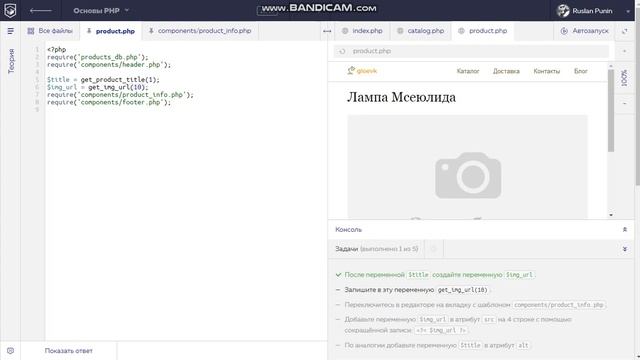Open the 'Каталог' link in the preview
The height and width of the screenshot is (360, 640).
tap(468, 71)
